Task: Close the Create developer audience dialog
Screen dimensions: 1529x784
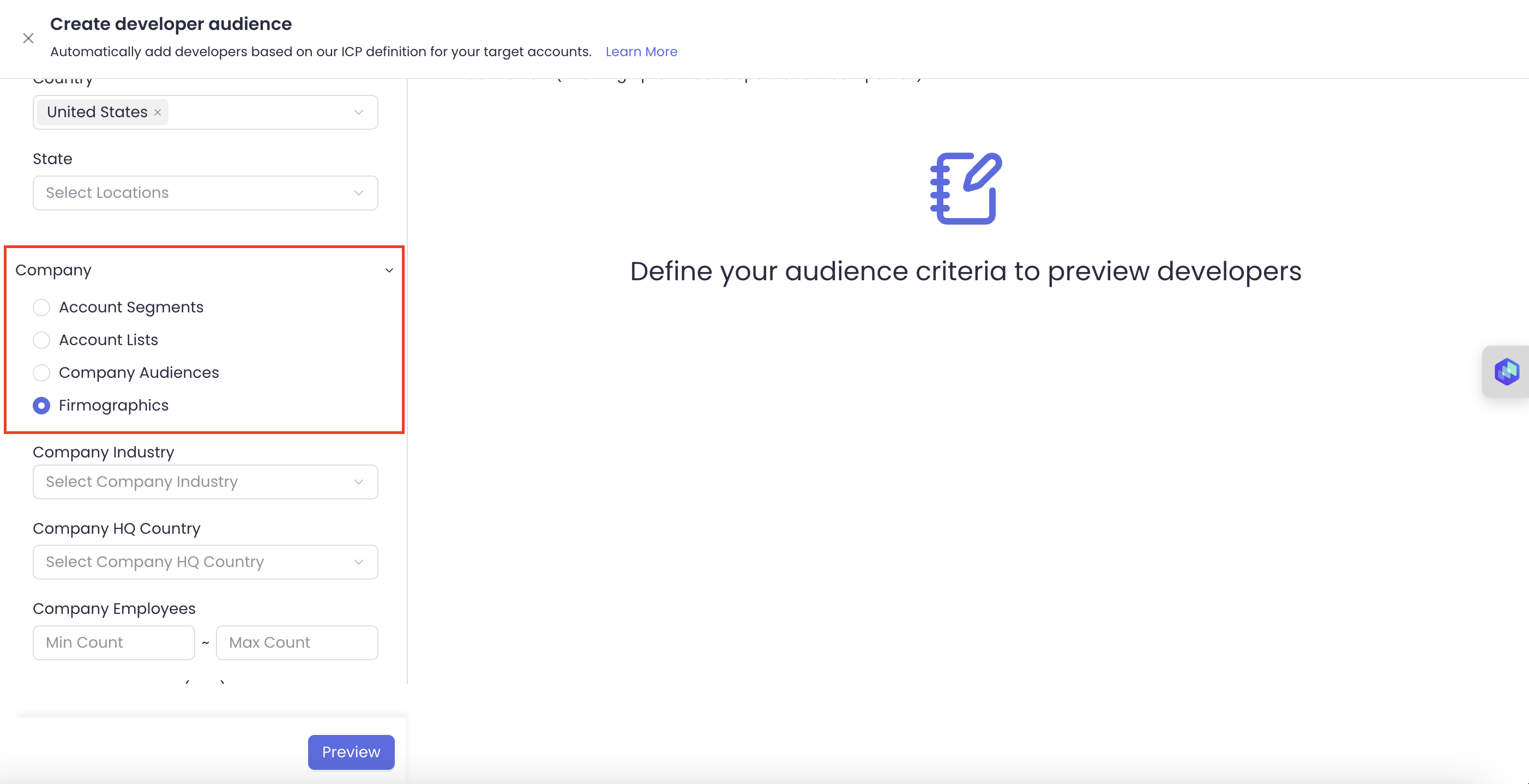Action: (28, 39)
